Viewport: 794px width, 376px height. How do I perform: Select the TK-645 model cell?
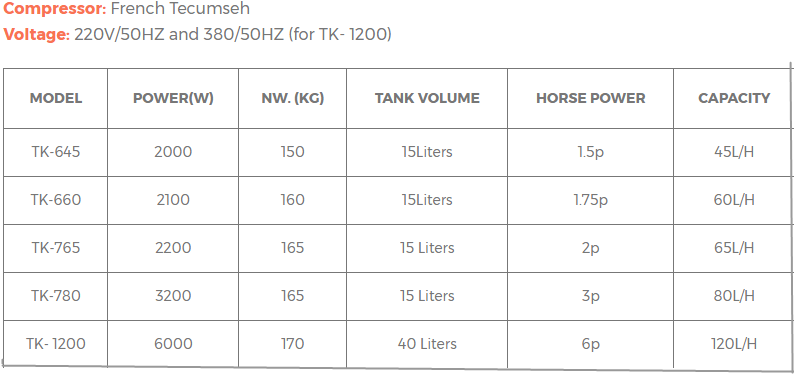(56, 152)
